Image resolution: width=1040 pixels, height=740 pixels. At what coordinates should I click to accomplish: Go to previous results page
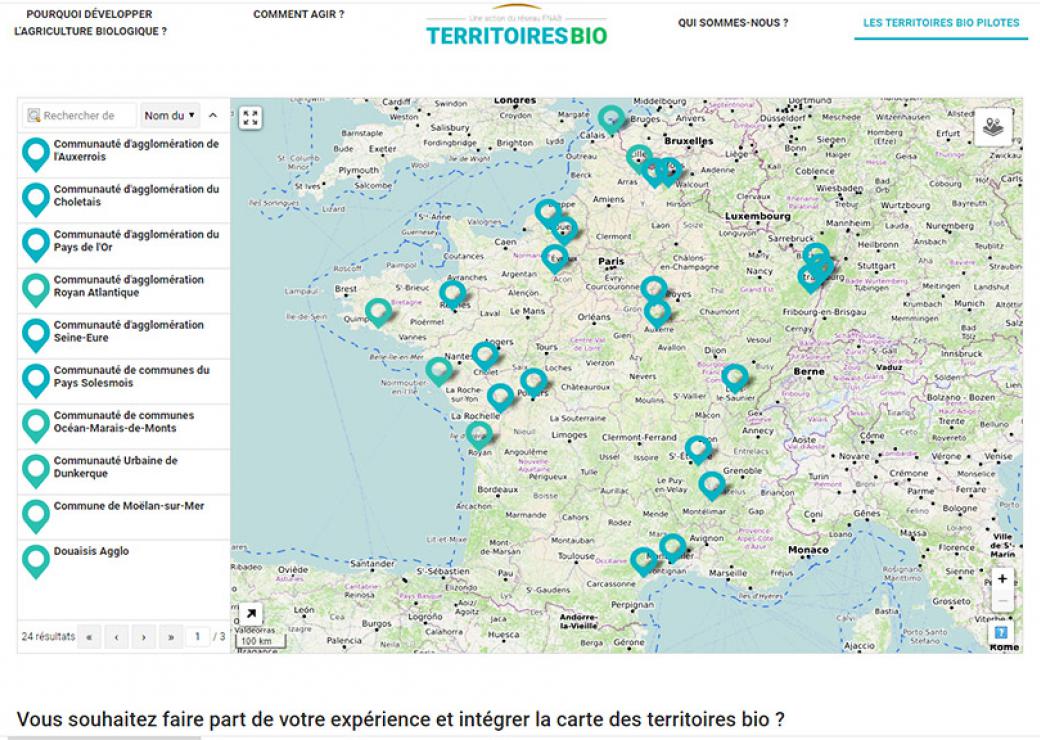point(116,637)
